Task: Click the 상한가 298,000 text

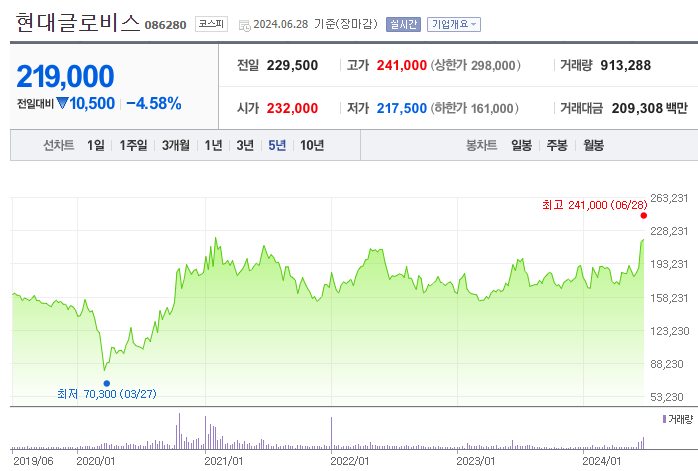Action: tap(475, 65)
